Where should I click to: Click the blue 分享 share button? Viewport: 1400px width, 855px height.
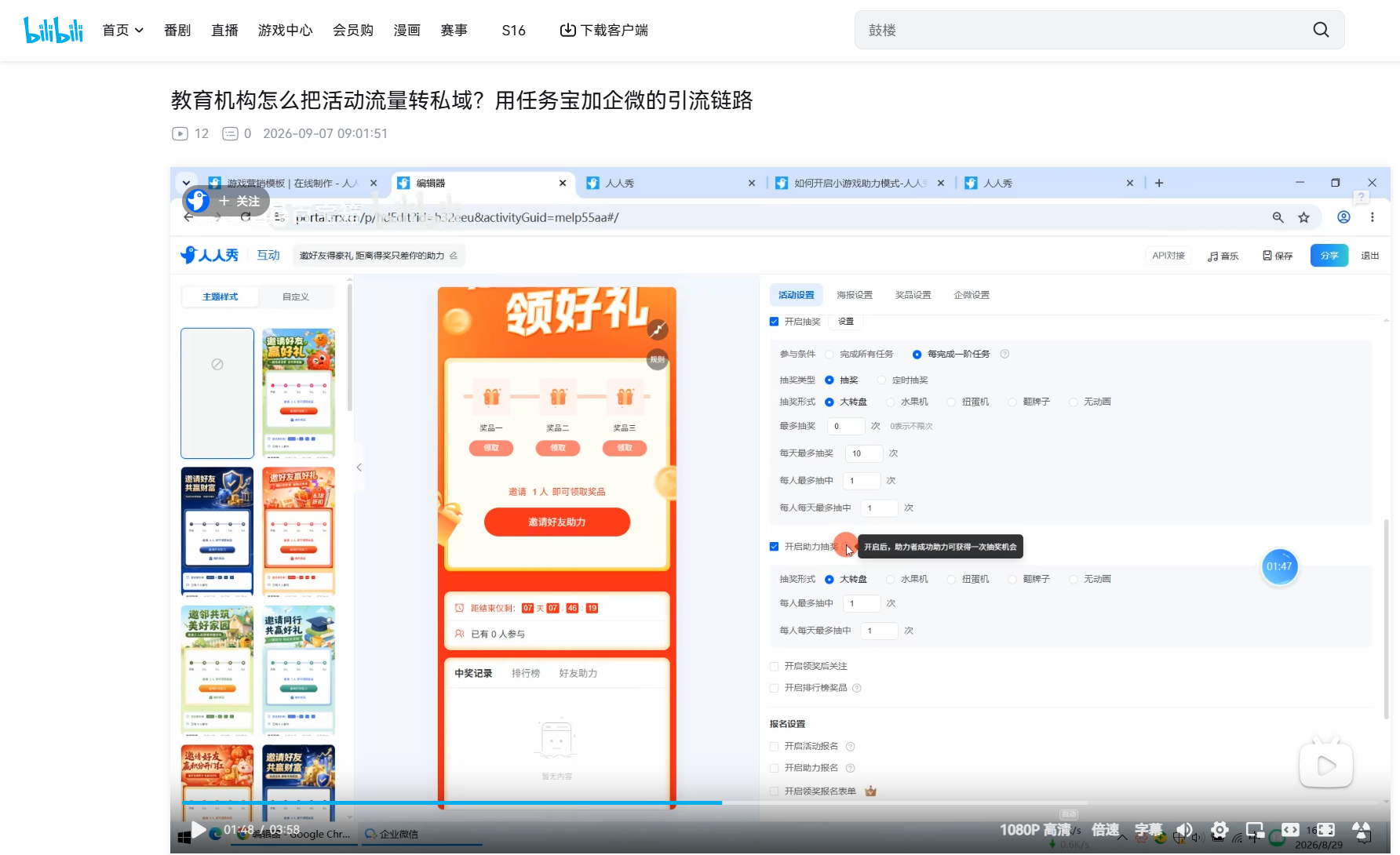[1329, 256]
